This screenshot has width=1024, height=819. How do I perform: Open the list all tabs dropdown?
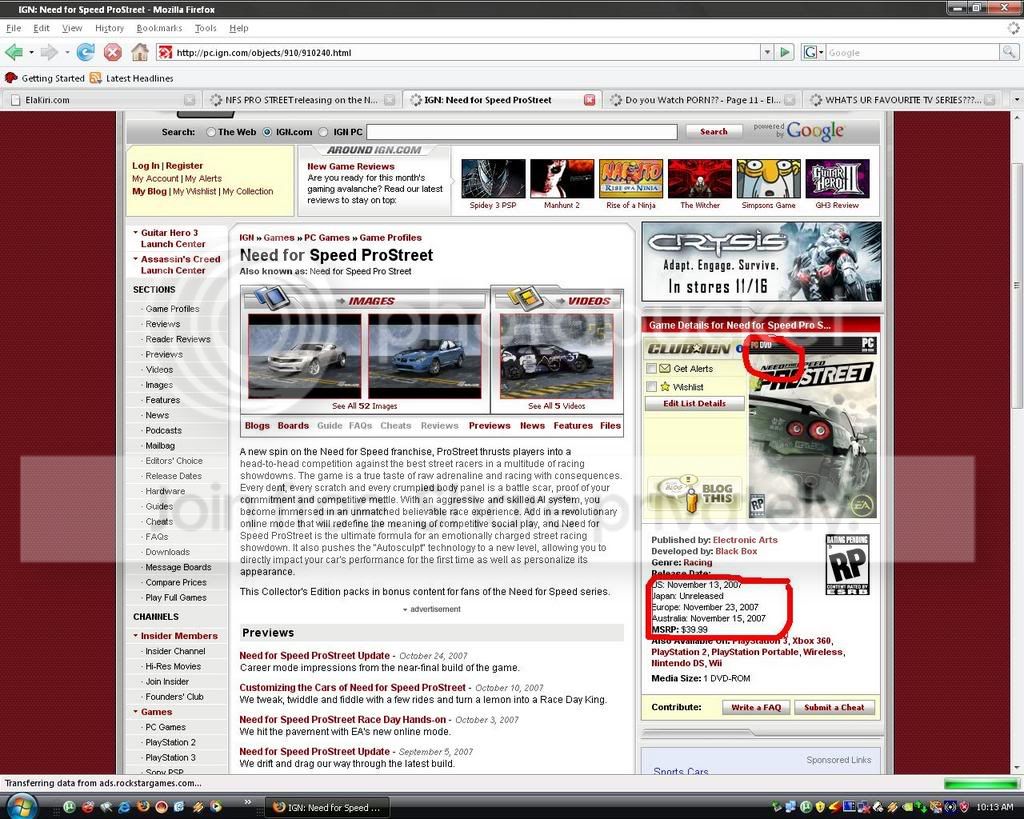[x=1016, y=100]
